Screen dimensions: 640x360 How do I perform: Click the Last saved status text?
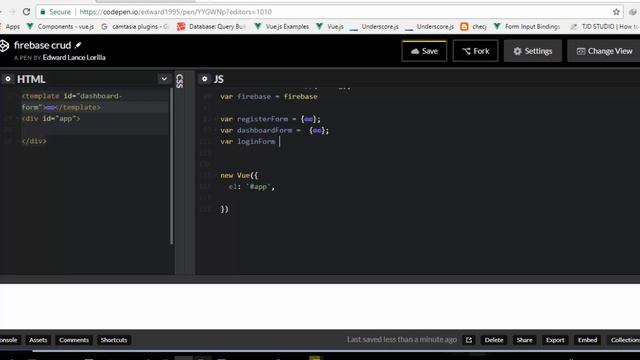click(402, 340)
